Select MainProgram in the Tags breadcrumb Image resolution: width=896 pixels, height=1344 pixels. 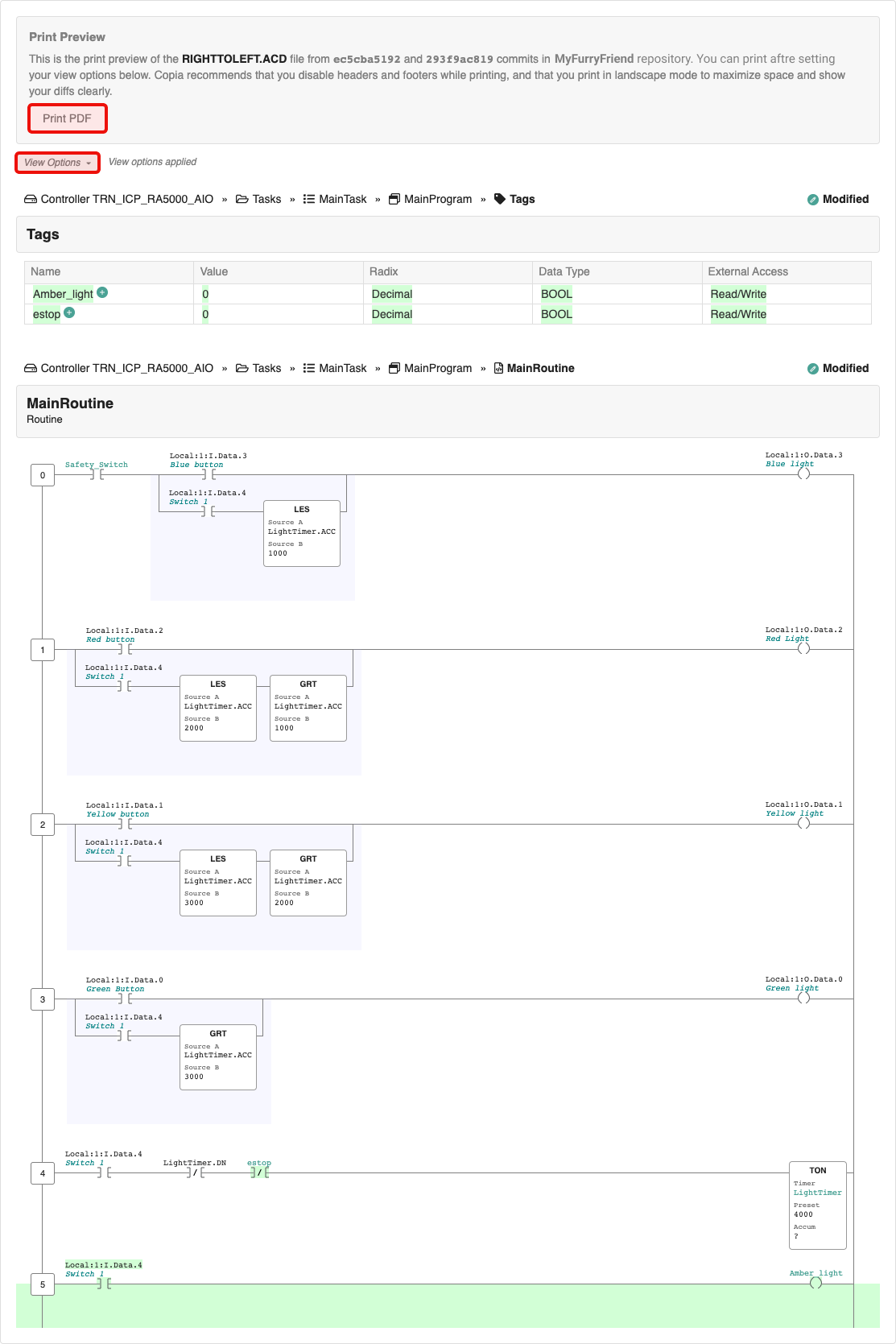pyautogui.click(x=437, y=199)
